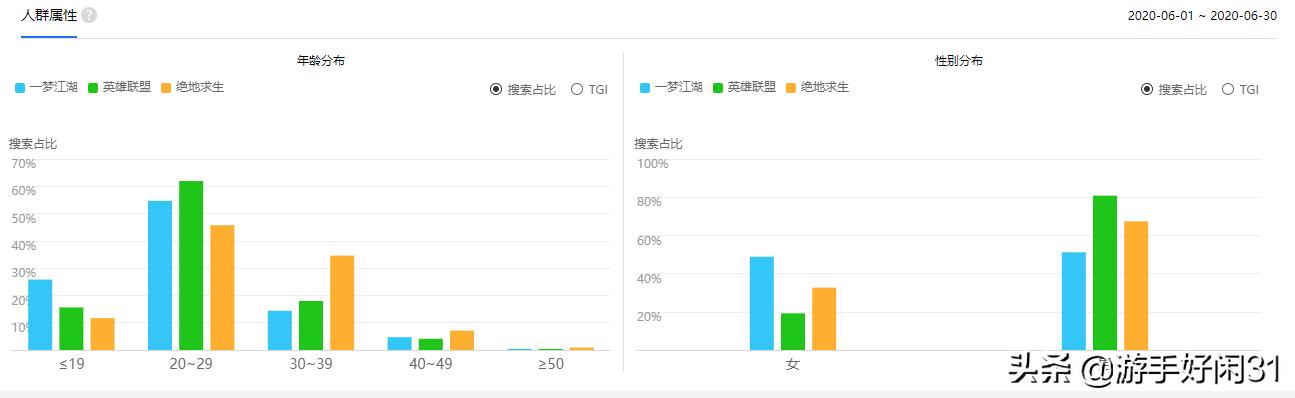Toggle 绝地求生 legend in gender chart
This screenshot has height=398, width=1295.
[818, 88]
